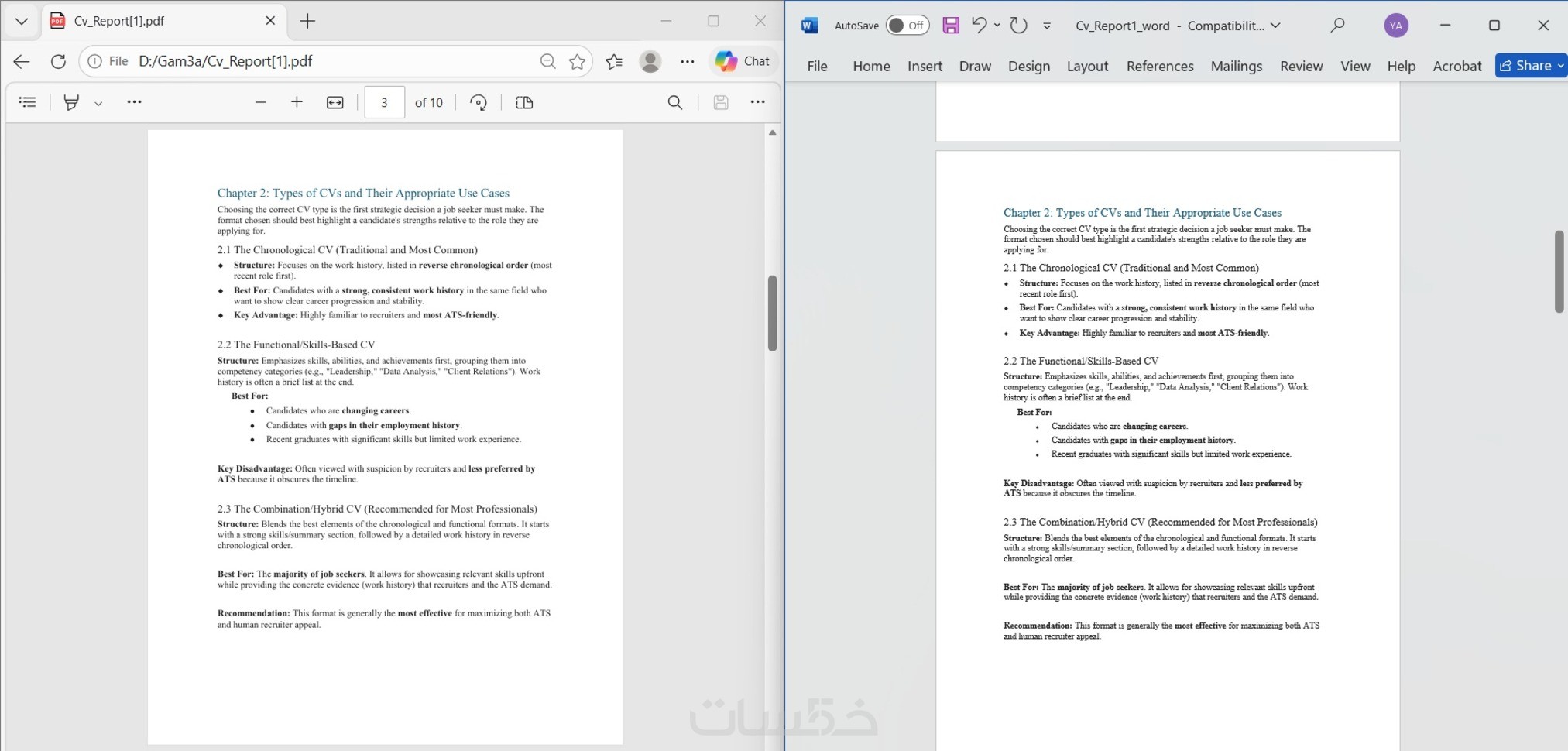Add PDF page to favorites star

(577, 61)
